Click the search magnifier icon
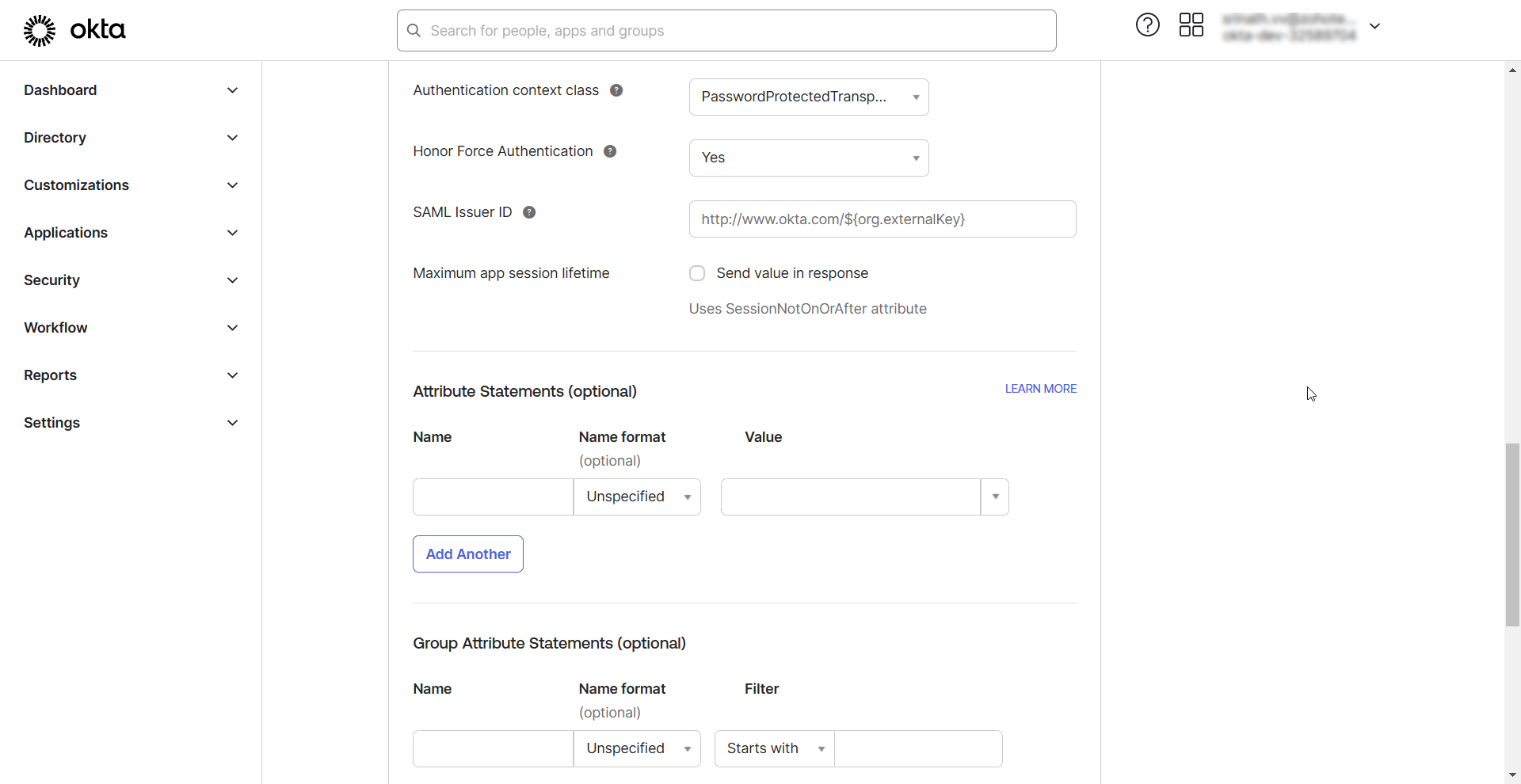The image size is (1521, 784). click(414, 31)
